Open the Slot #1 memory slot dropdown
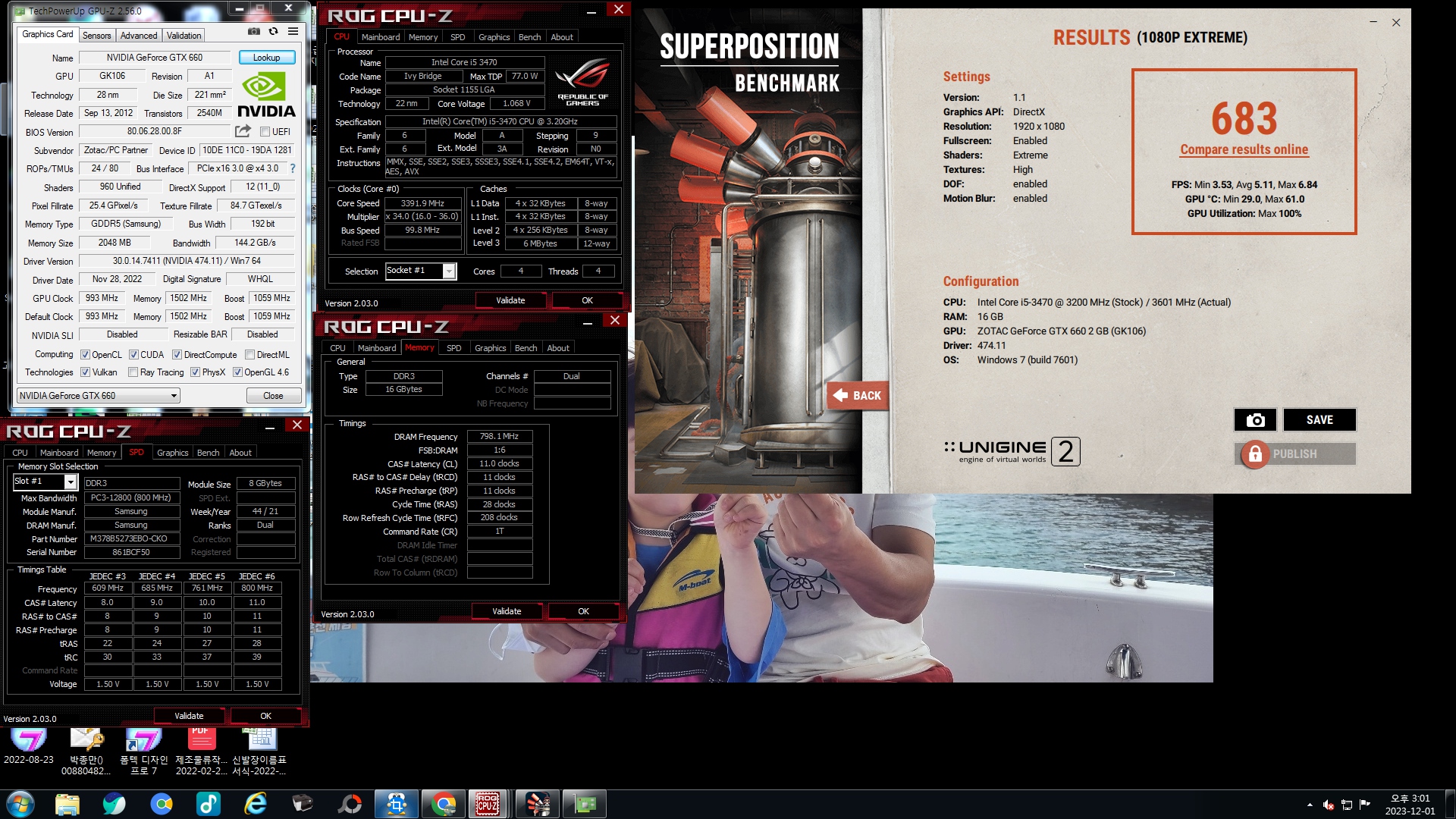The height and width of the screenshot is (819, 1456). coord(45,482)
